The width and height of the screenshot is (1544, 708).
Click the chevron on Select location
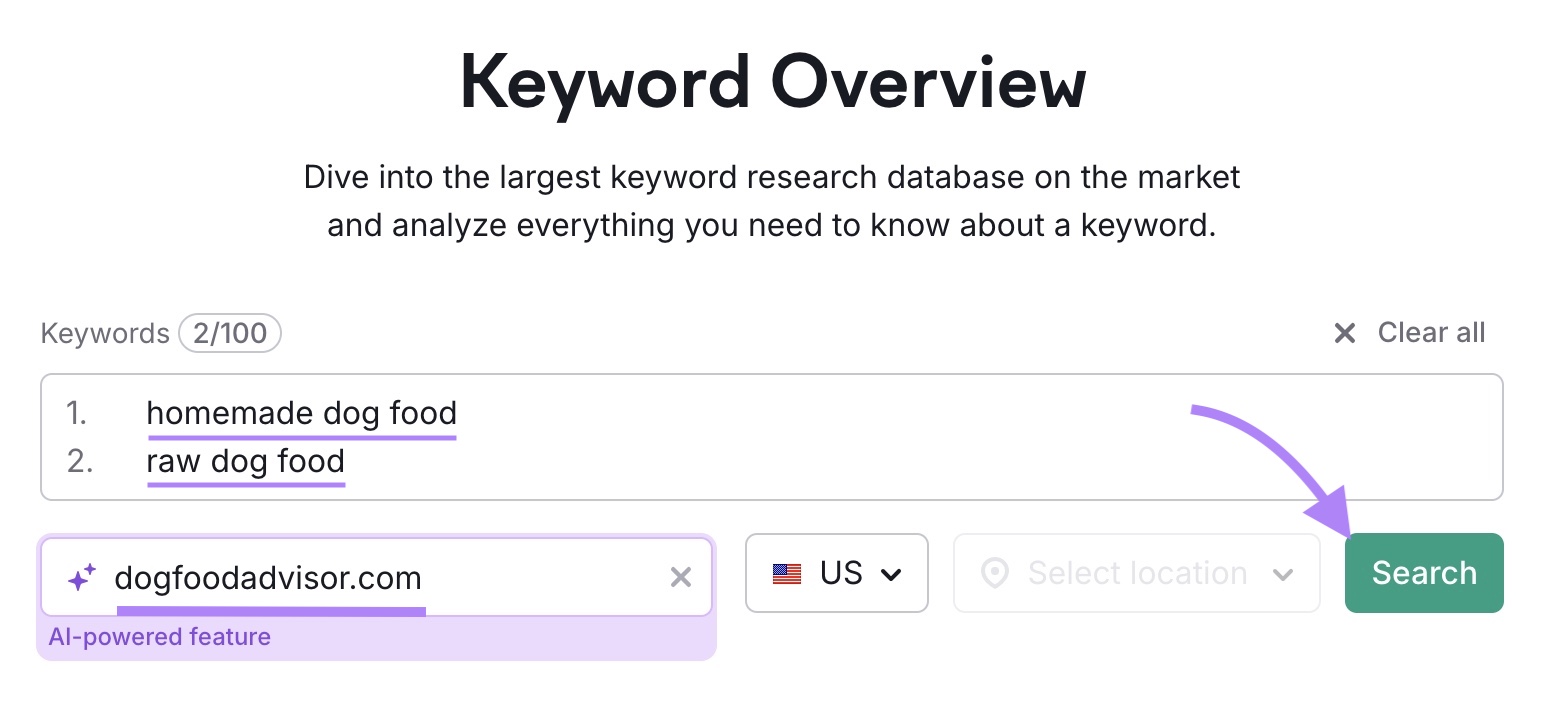(x=1285, y=573)
